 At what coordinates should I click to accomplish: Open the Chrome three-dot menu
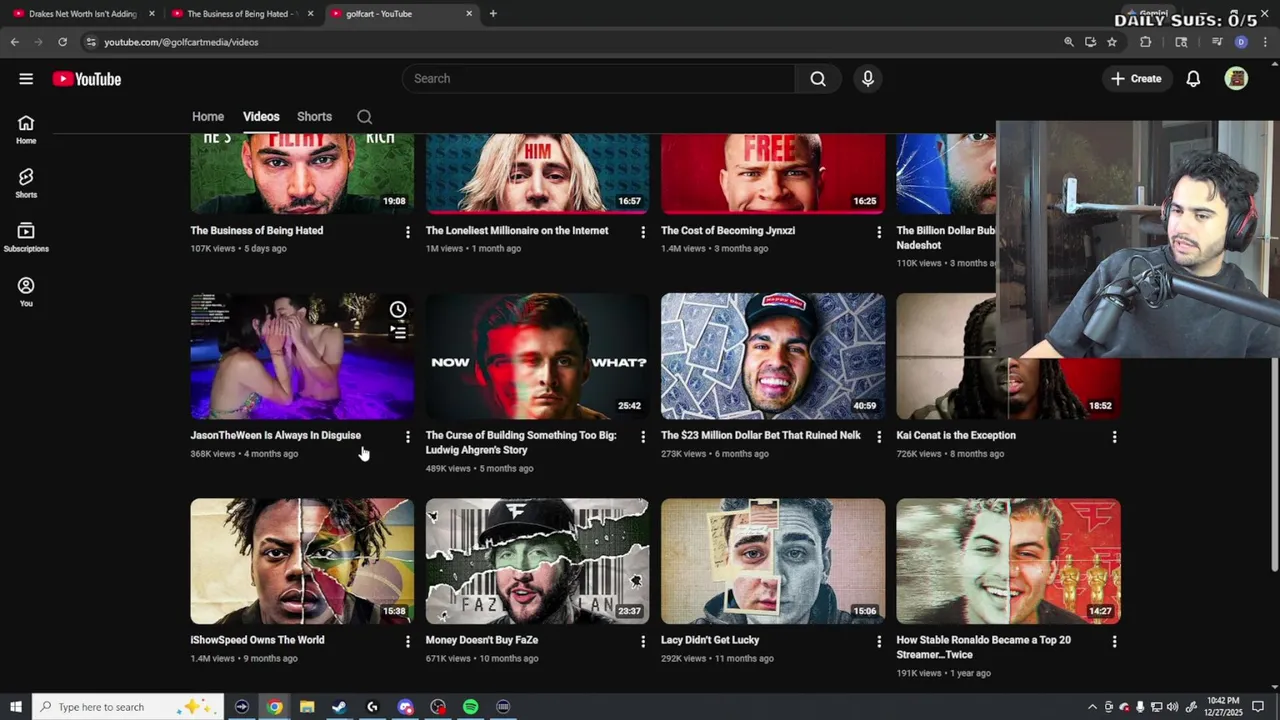click(x=1265, y=42)
